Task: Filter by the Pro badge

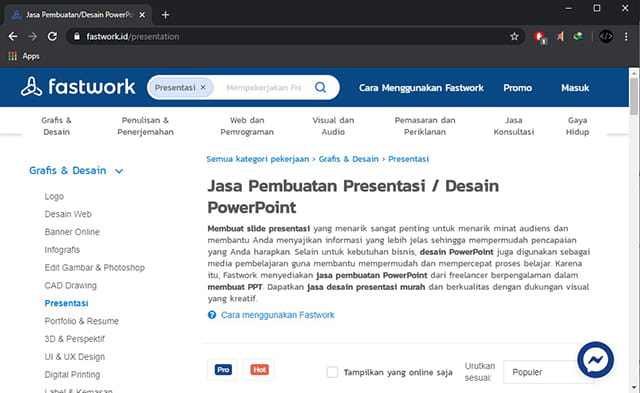Action: click(x=223, y=370)
